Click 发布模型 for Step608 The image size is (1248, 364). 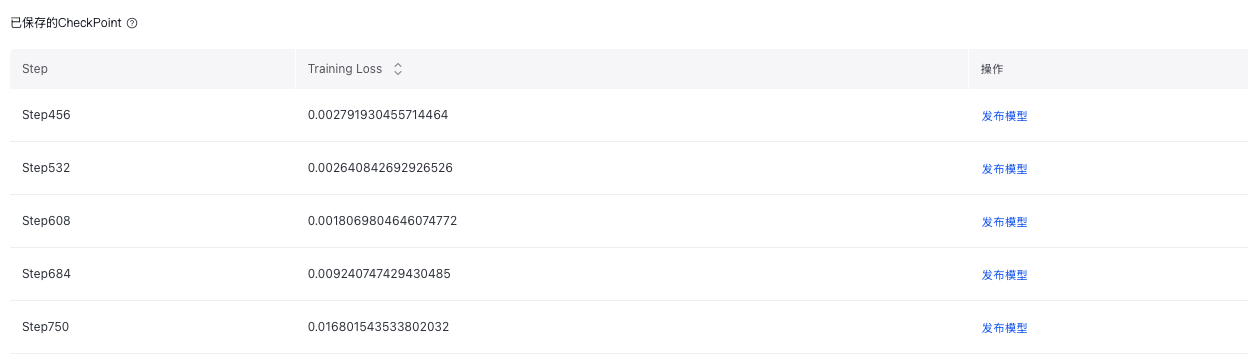[x=1004, y=222]
